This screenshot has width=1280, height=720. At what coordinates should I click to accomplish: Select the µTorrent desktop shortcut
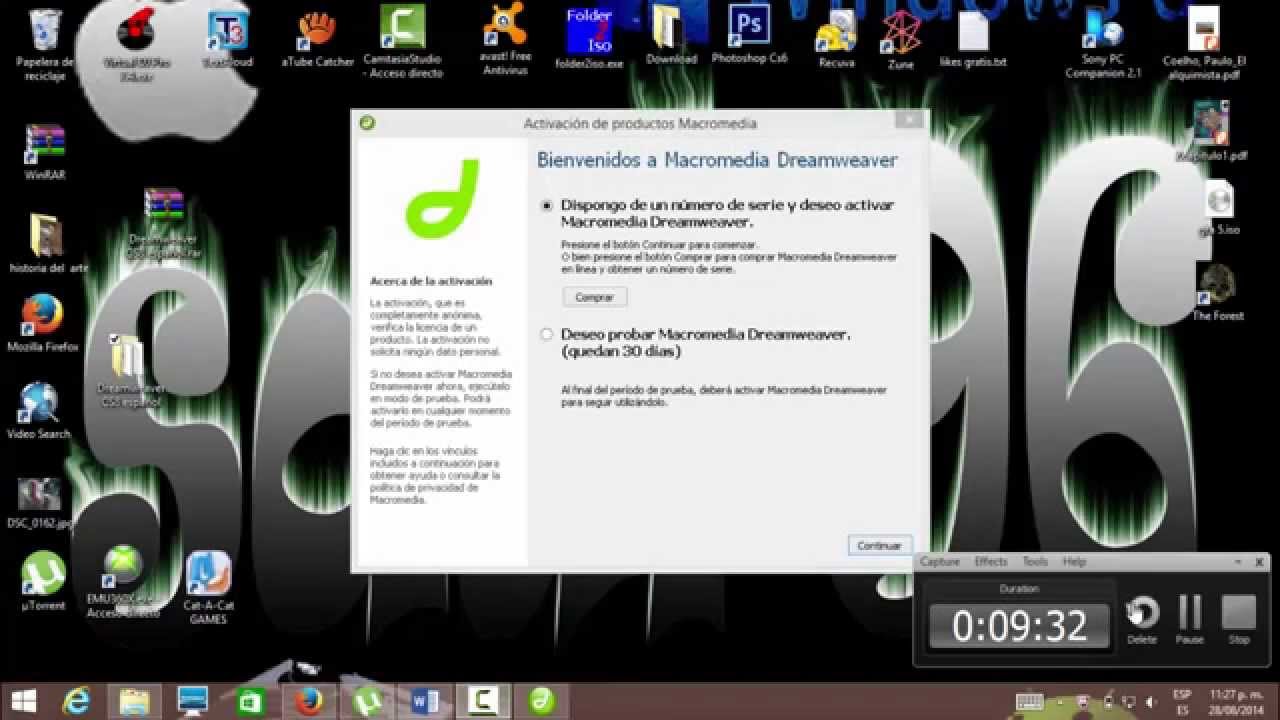coord(44,582)
